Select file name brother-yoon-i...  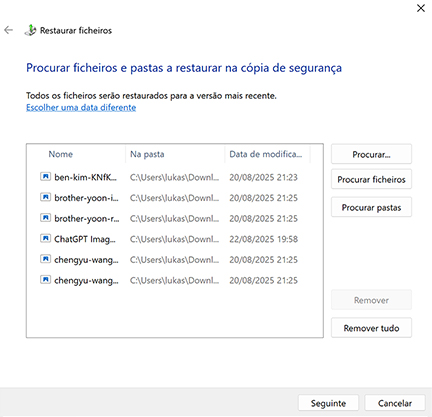[x=86, y=198]
